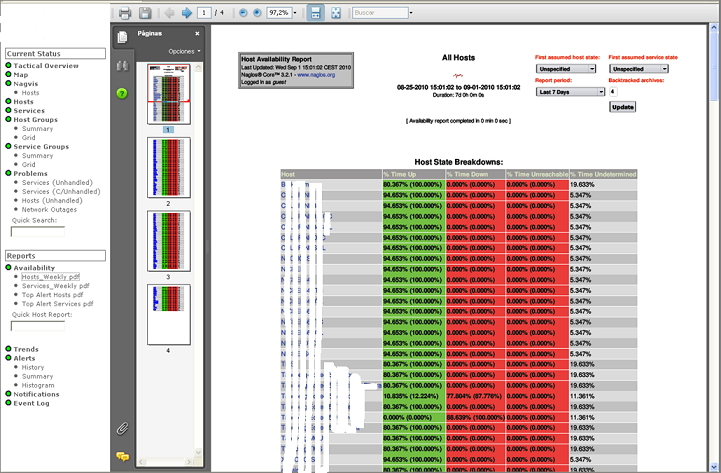Open Host Groups in sidebar

coord(35,120)
